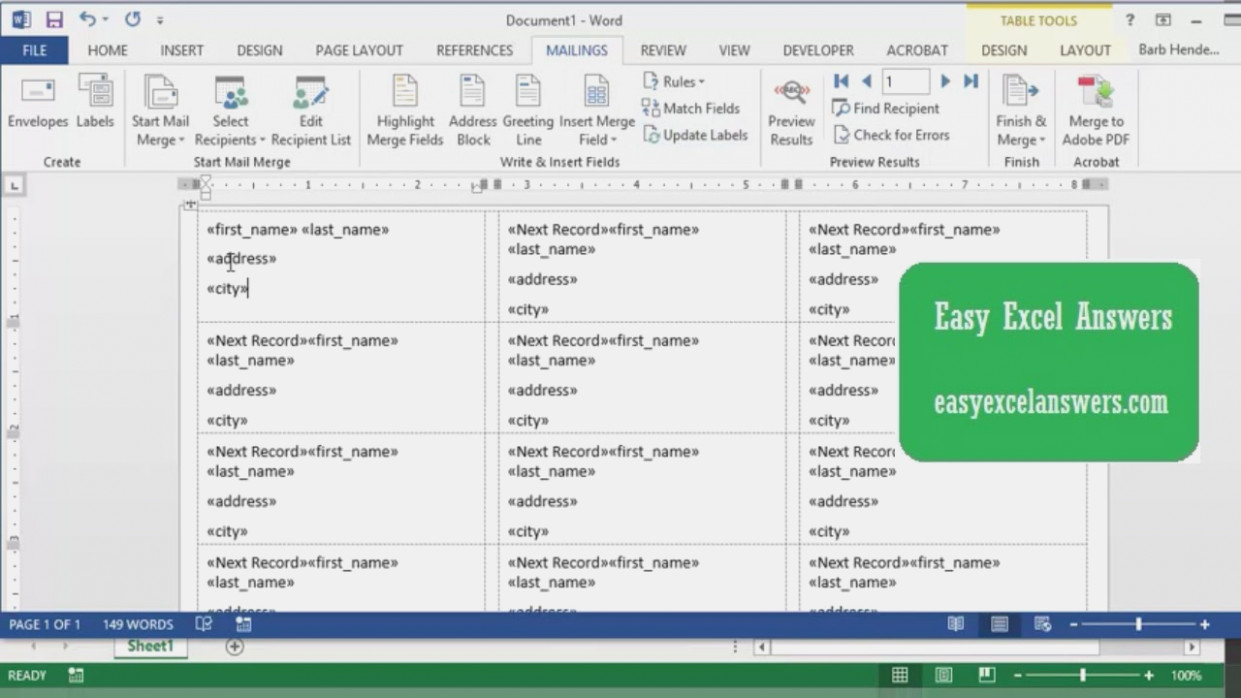The image size is (1241, 698).
Task: Click Merge to Adobe PDF
Action: pyautogui.click(x=1094, y=105)
